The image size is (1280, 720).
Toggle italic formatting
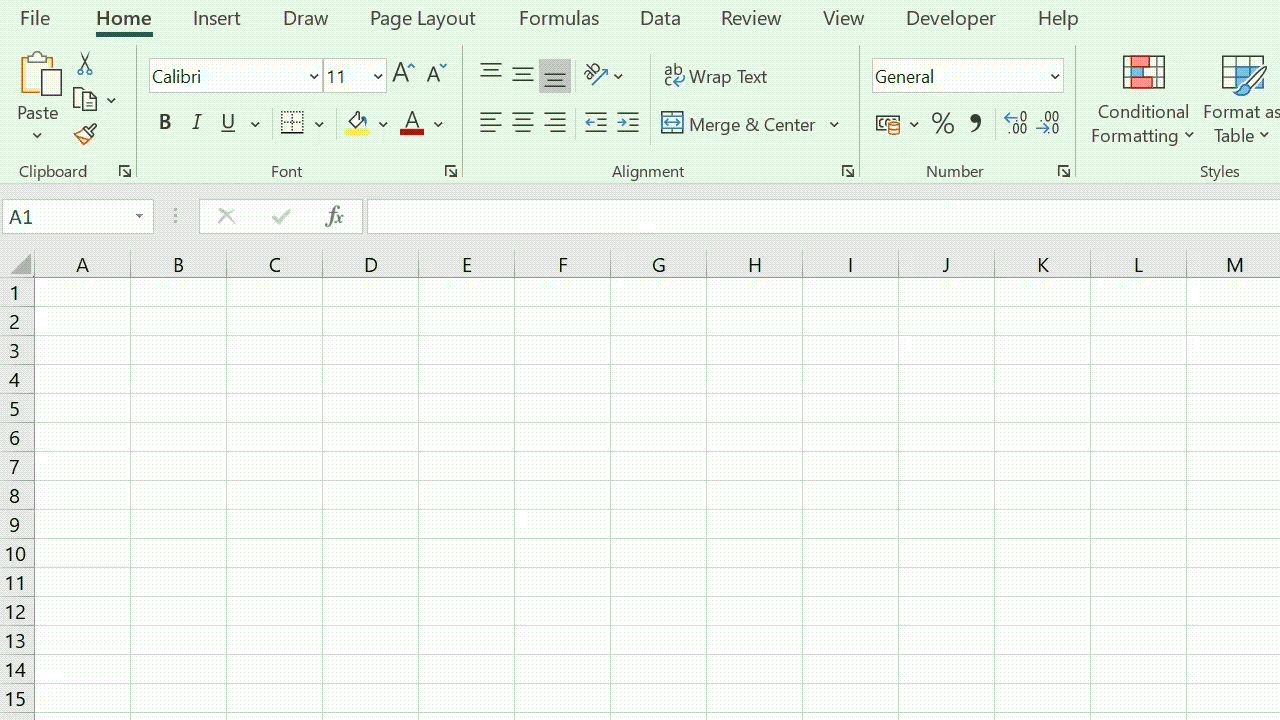coord(196,122)
